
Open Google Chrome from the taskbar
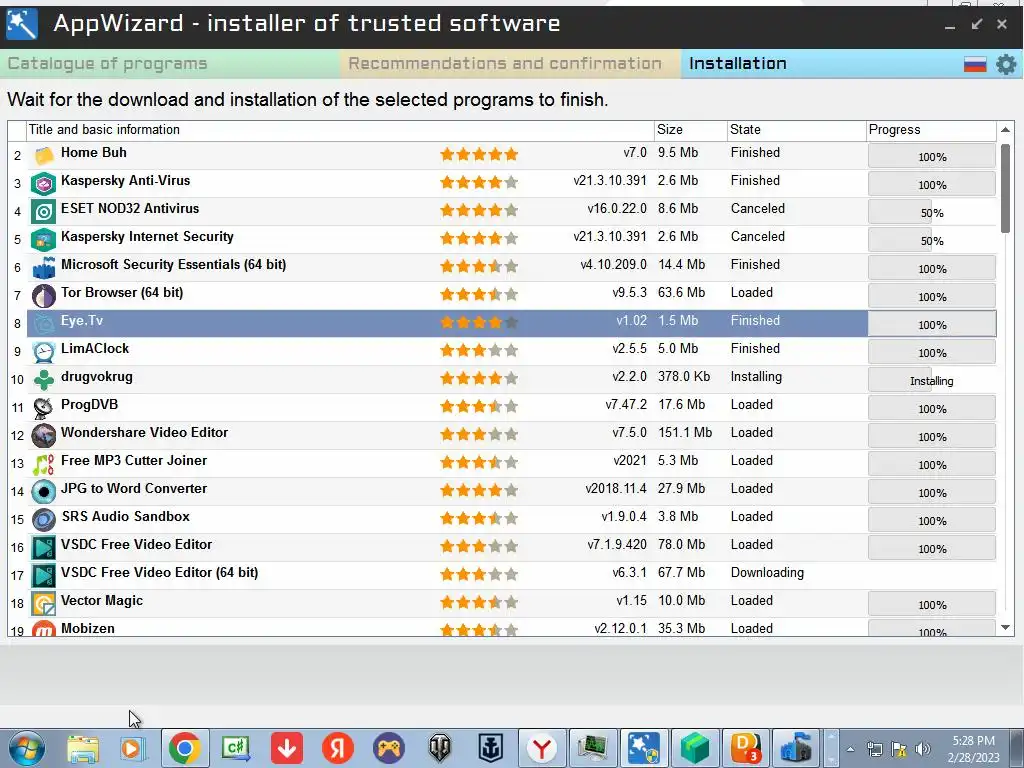[185, 748]
